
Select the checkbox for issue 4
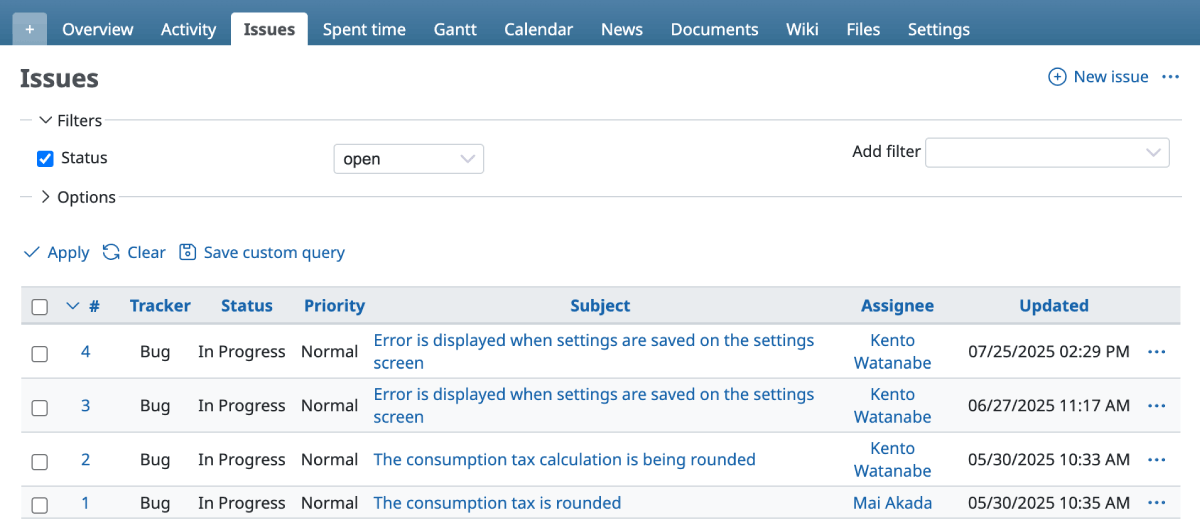tap(40, 353)
